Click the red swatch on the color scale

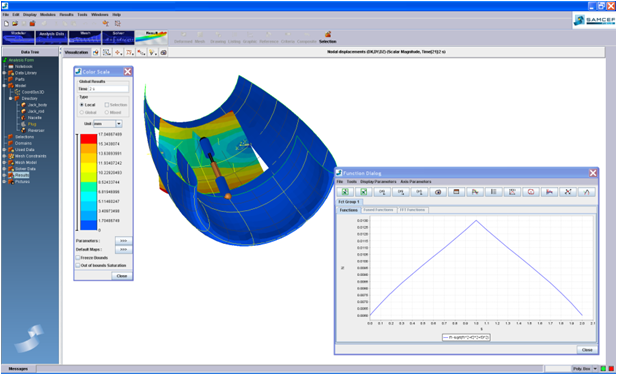(x=89, y=139)
